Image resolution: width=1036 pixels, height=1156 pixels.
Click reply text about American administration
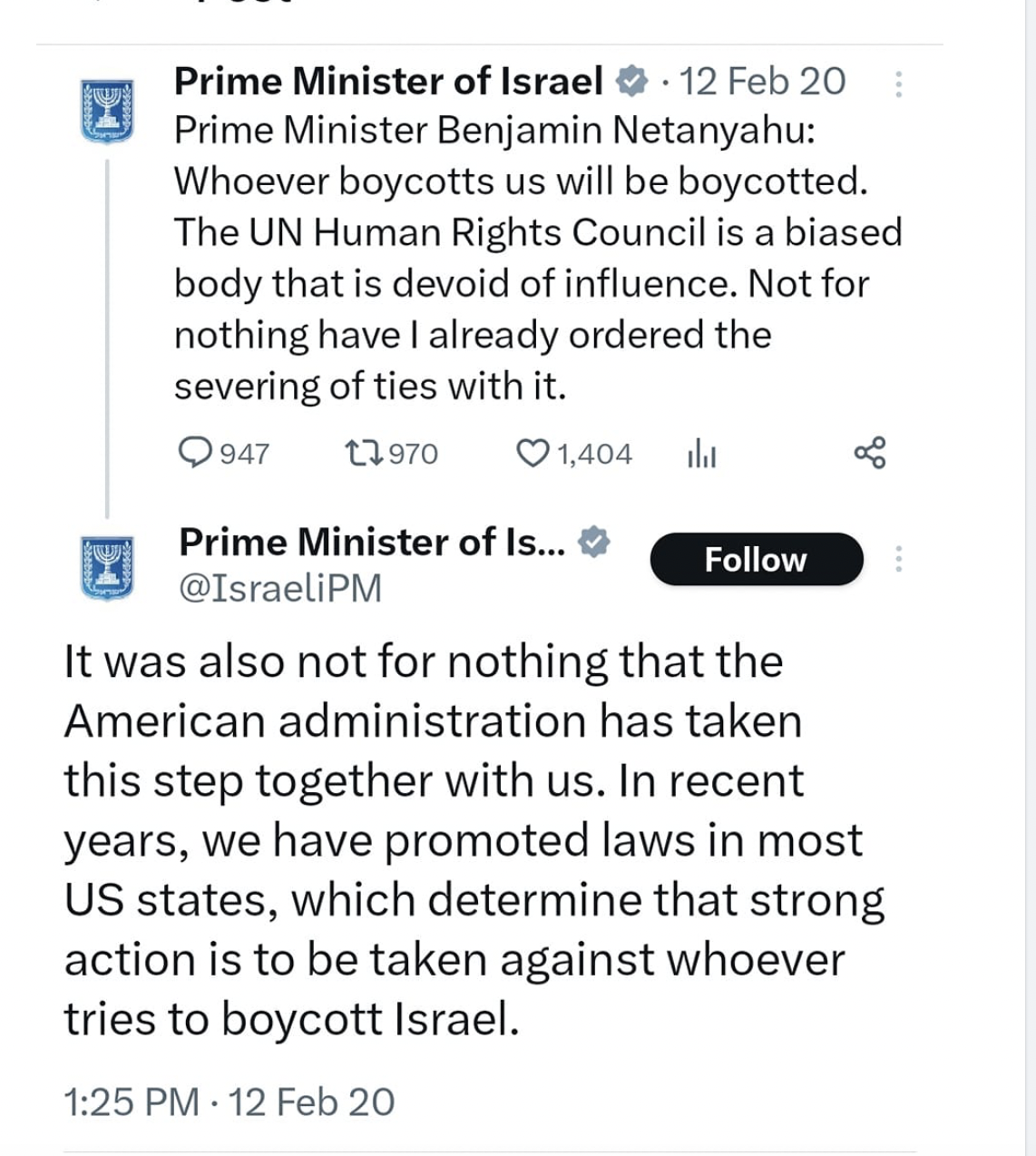[472, 839]
